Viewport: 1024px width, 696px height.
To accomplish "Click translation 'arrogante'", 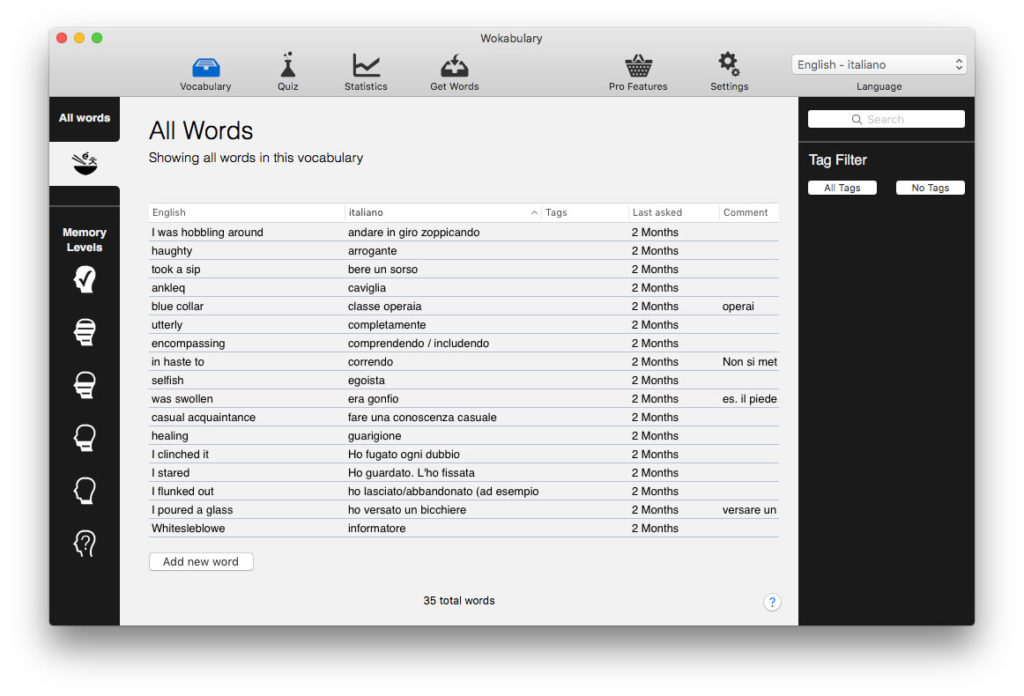I will tap(372, 251).
